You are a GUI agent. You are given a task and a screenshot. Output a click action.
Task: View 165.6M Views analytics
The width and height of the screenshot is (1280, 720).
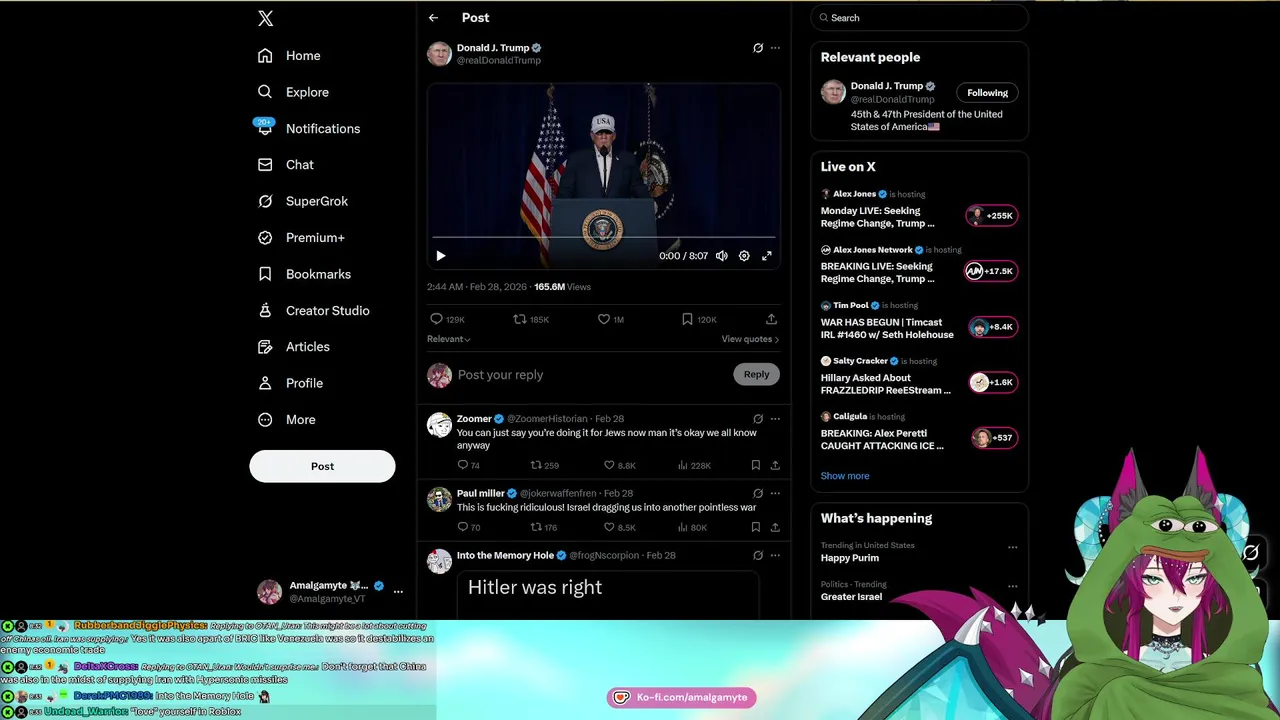562,287
